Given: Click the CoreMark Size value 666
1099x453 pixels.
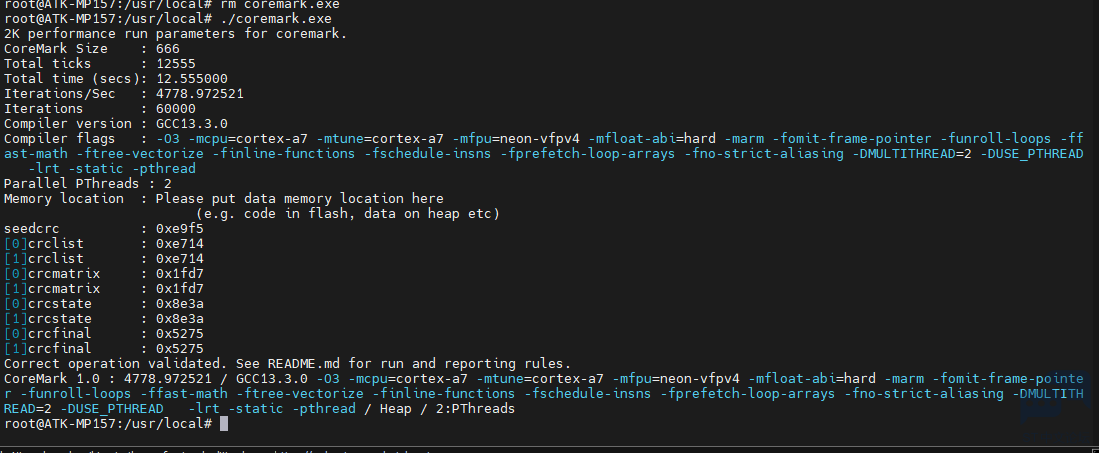Looking at the screenshot, I should point(168,48).
